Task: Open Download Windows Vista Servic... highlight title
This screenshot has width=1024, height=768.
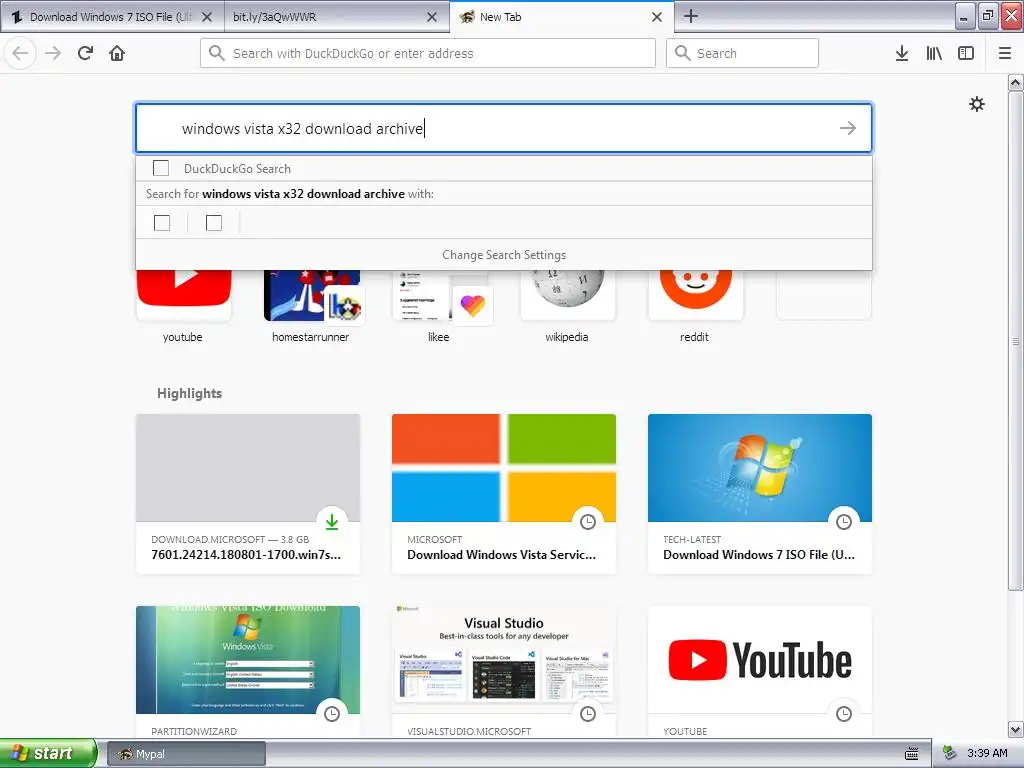Action: click(502, 554)
